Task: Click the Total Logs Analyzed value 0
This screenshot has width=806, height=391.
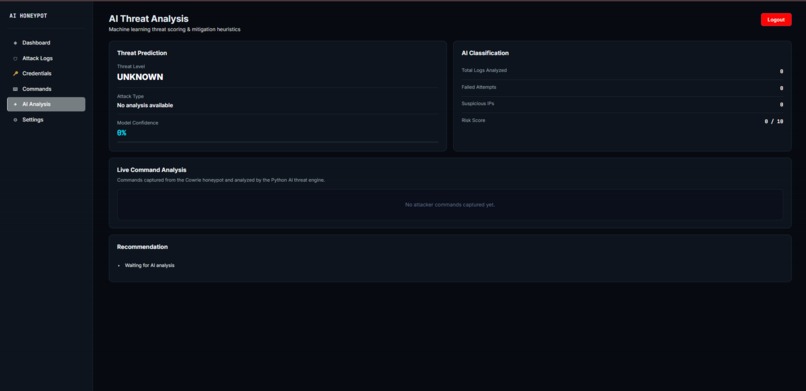Action: click(x=781, y=71)
